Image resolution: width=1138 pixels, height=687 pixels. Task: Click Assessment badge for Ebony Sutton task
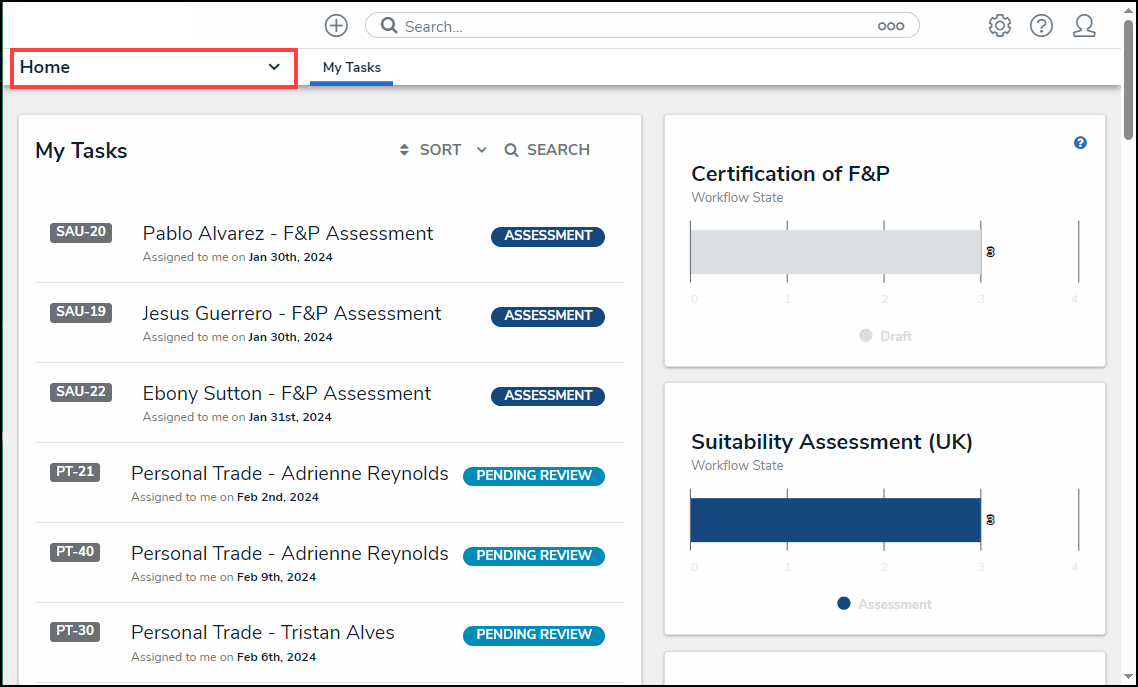547,396
